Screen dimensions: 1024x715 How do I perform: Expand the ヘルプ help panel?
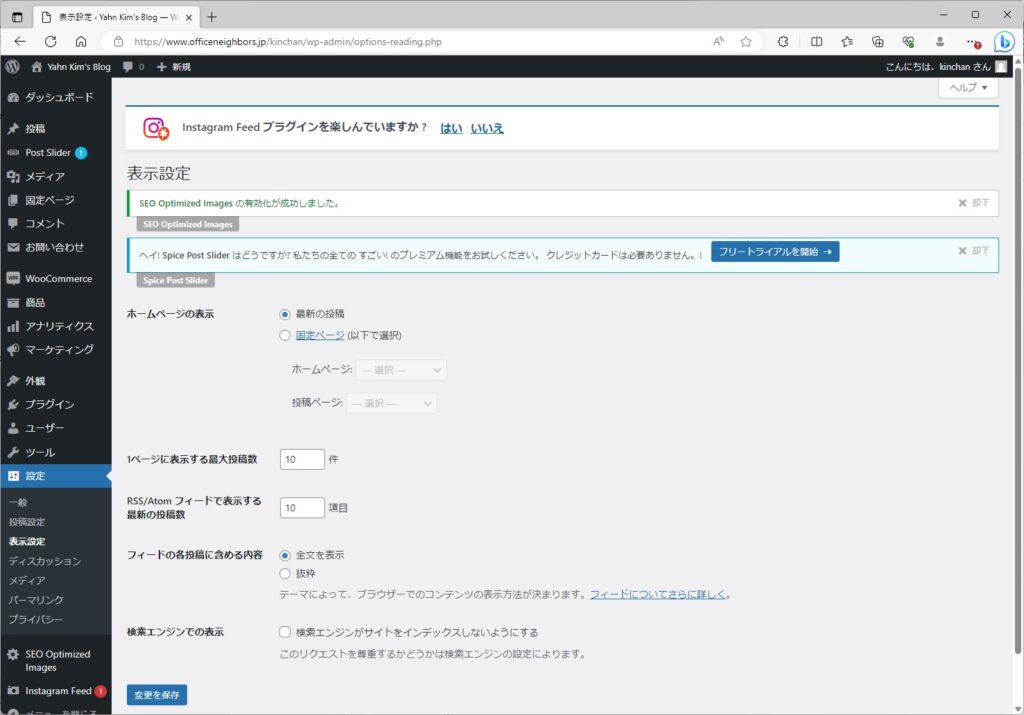point(967,88)
